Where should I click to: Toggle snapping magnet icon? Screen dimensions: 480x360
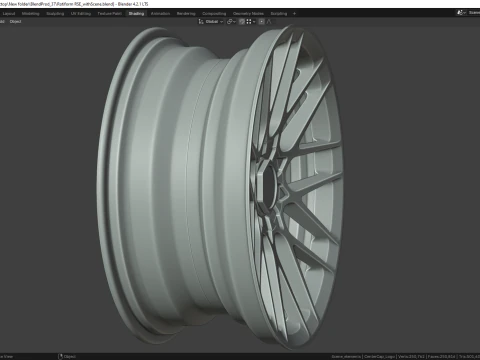pyautogui.click(x=242, y=21)
